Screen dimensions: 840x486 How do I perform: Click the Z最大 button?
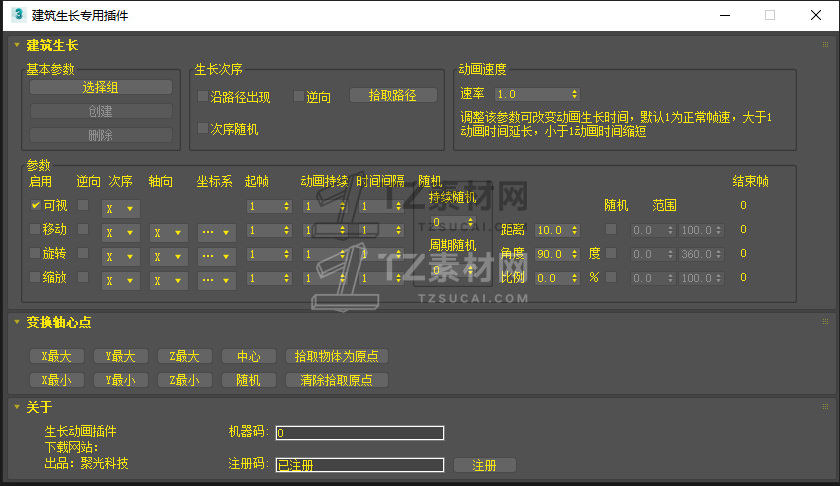pos(185,356)
